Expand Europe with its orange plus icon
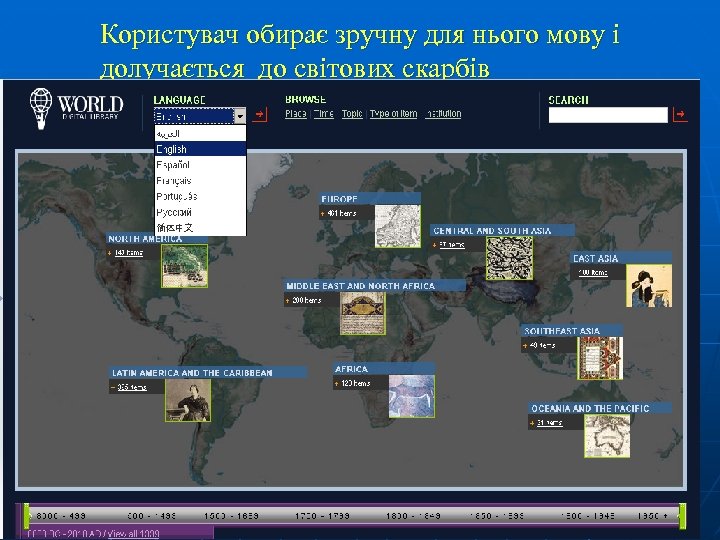This screenshot has height=540, width=720. pyautogui.click(x=322, y=214)
